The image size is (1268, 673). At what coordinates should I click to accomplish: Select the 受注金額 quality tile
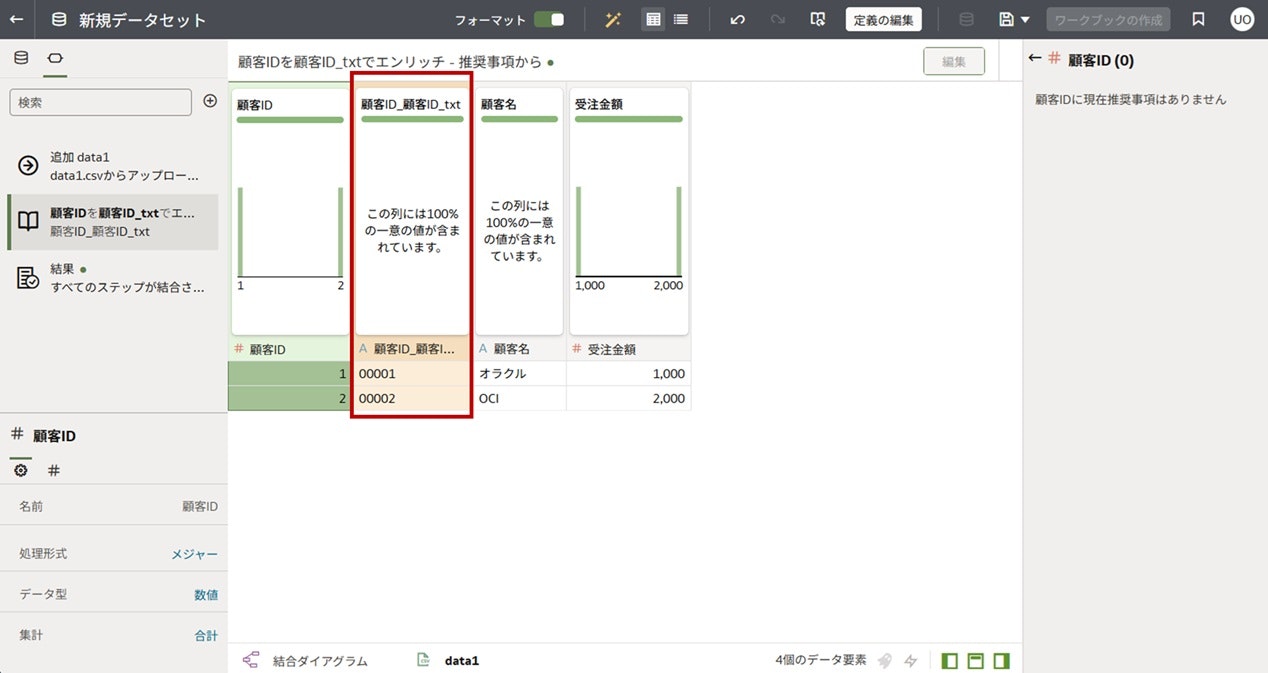coord(629,211)
